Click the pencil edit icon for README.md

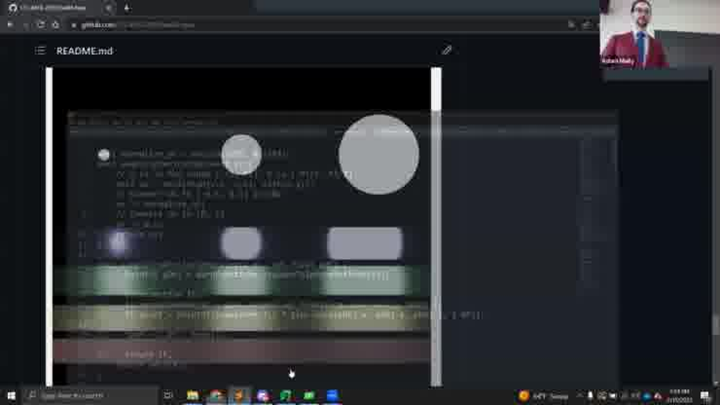point(447,50)
